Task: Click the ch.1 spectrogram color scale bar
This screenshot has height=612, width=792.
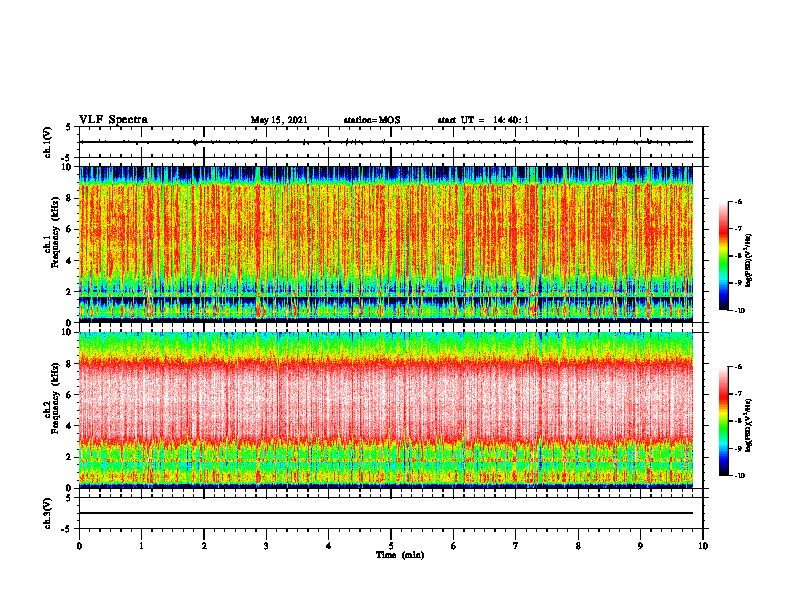Action: (x=723, y=256)
